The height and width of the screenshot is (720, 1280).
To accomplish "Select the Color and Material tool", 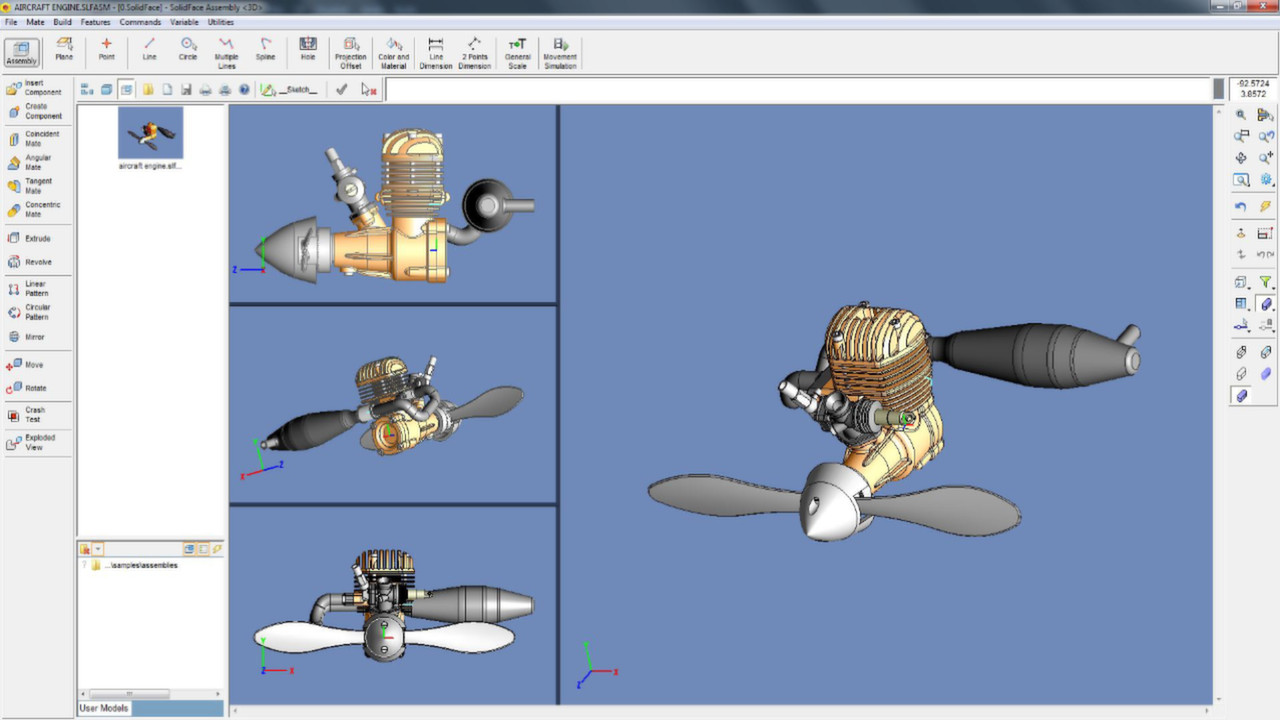I will (392, 48).
